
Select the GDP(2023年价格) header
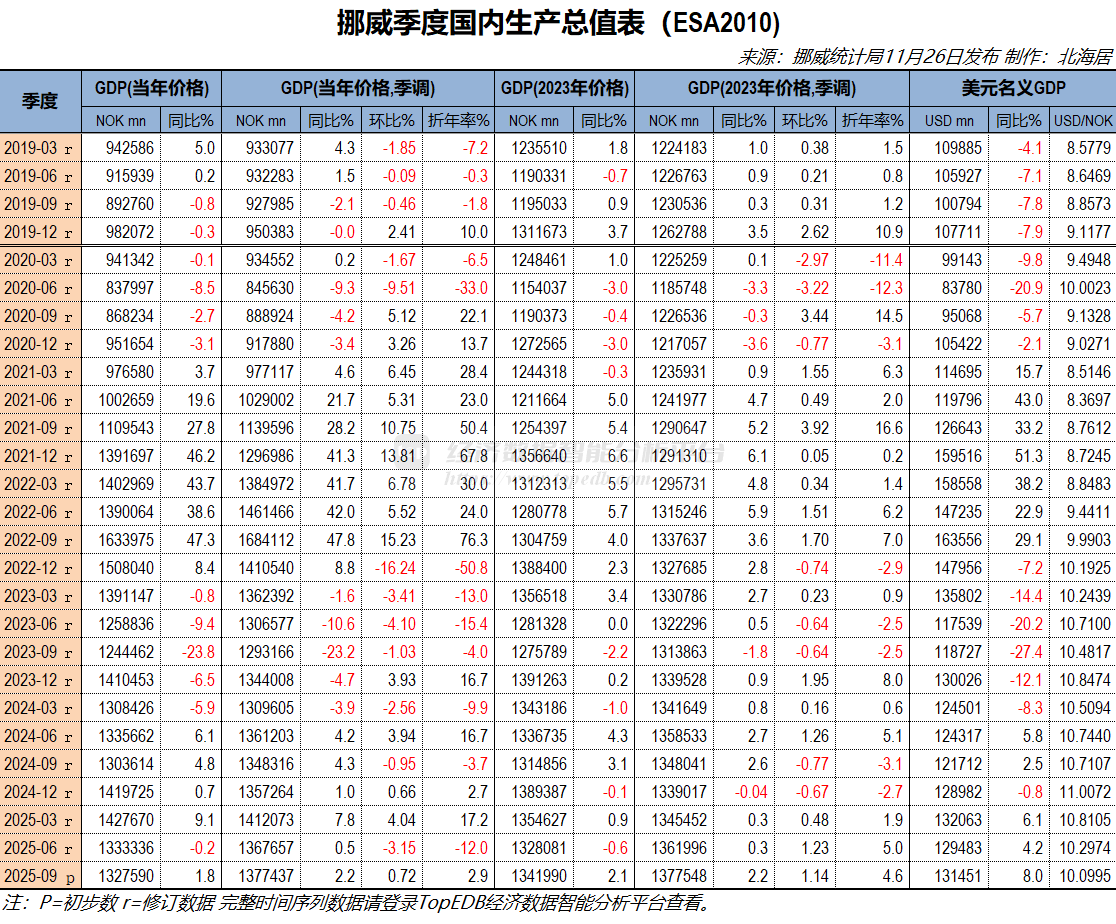pyautogui.click(x=566, y=88)
